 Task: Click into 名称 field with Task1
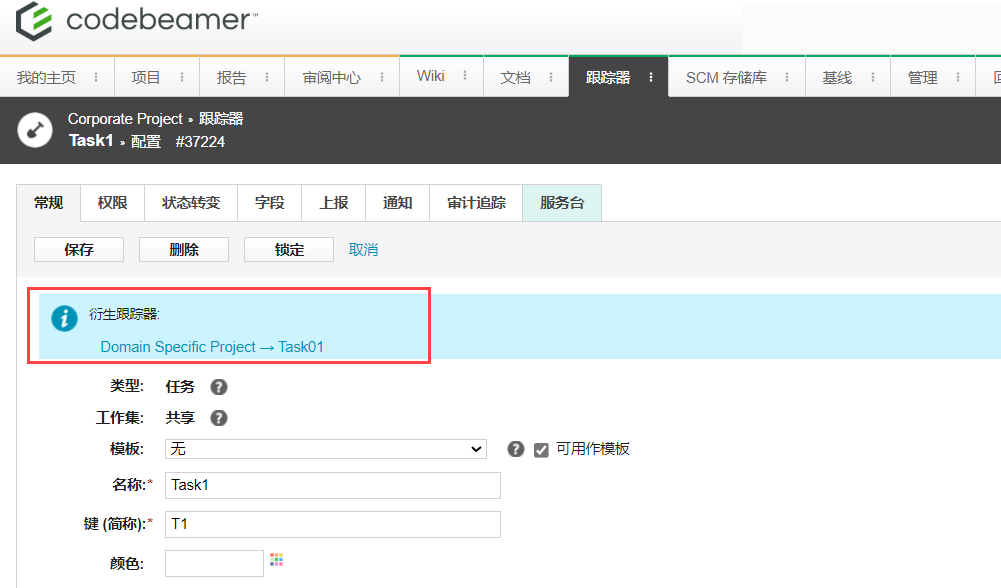333,485
